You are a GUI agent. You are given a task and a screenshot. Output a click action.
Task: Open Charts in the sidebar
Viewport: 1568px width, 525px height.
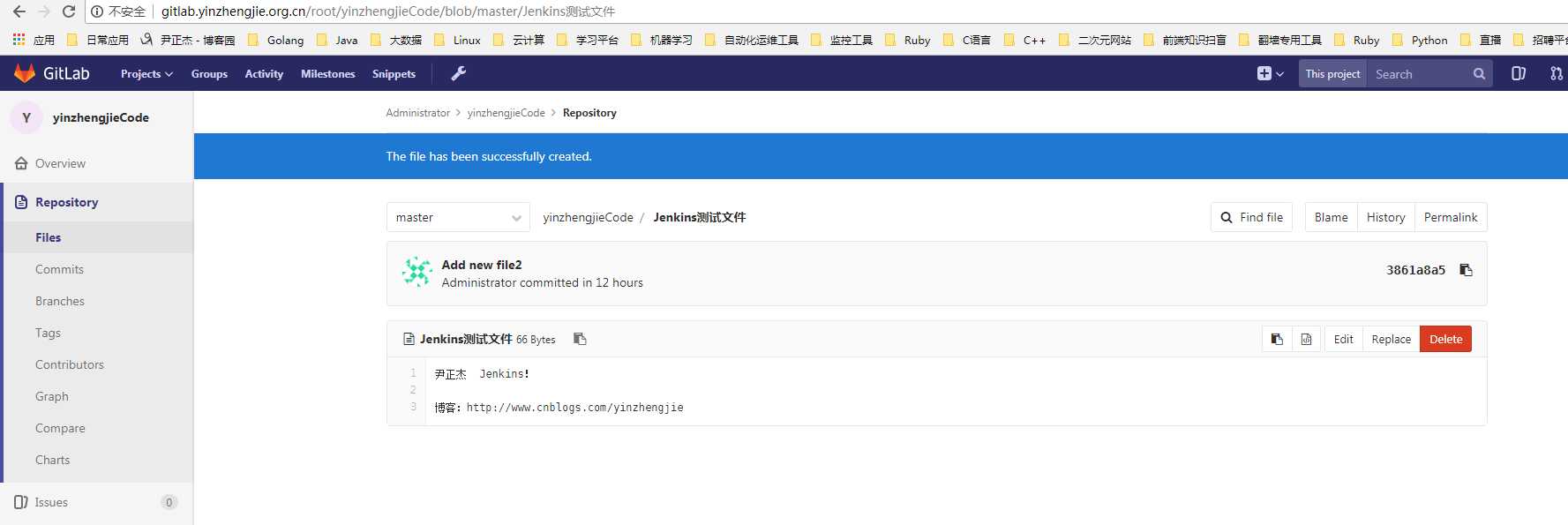(x=52, y=460)
